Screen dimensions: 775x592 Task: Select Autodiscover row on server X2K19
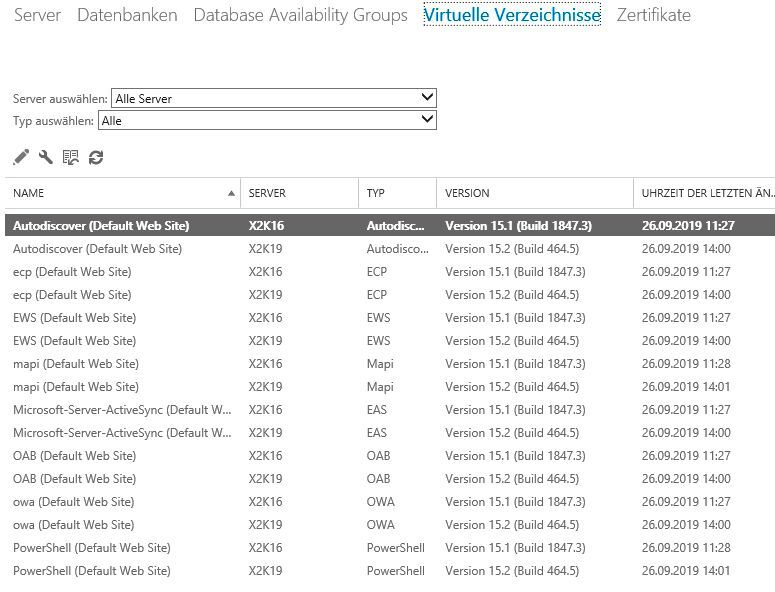pyautogui.click(x=390, y=249)
